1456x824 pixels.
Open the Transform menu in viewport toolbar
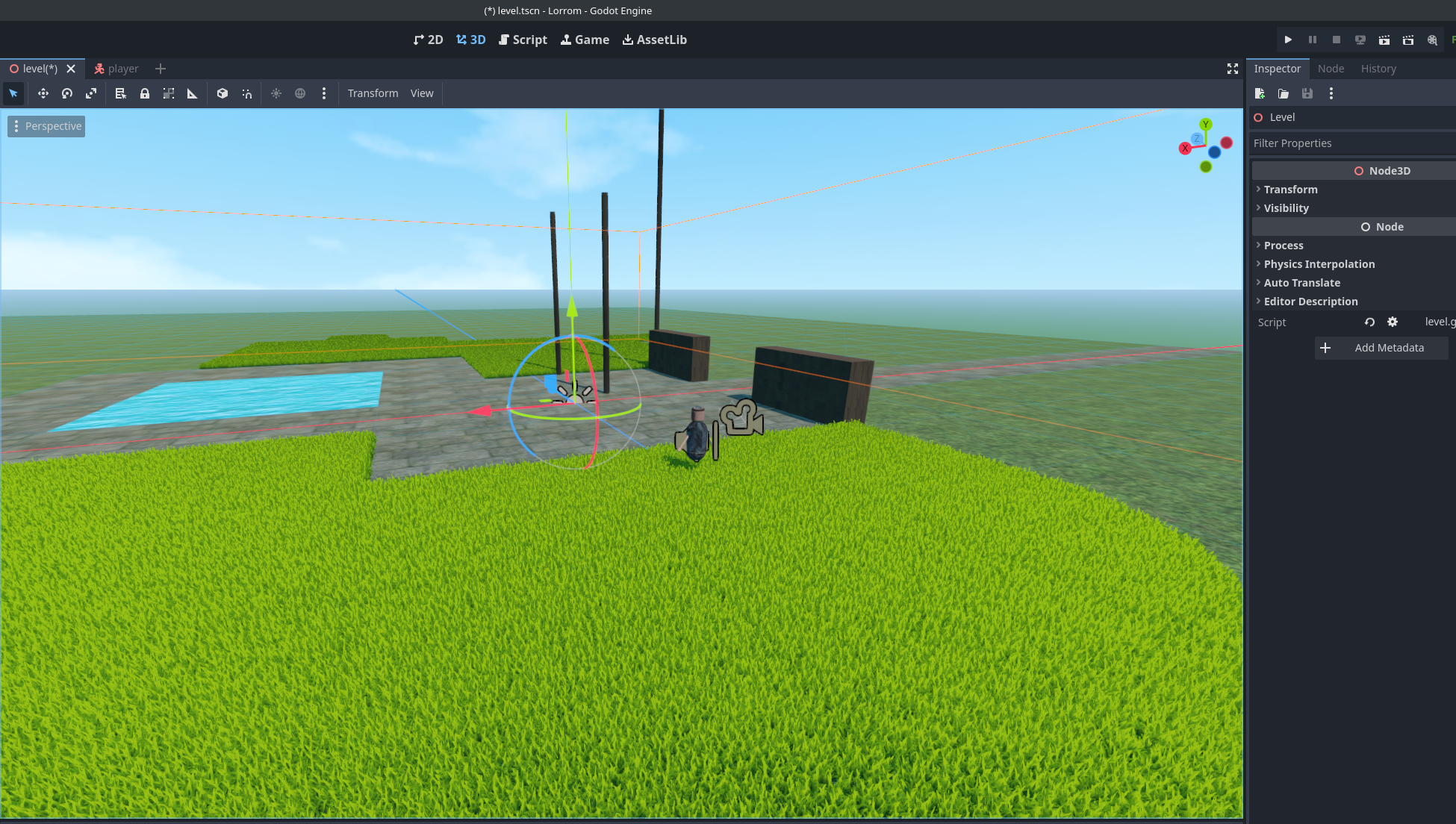373,93
